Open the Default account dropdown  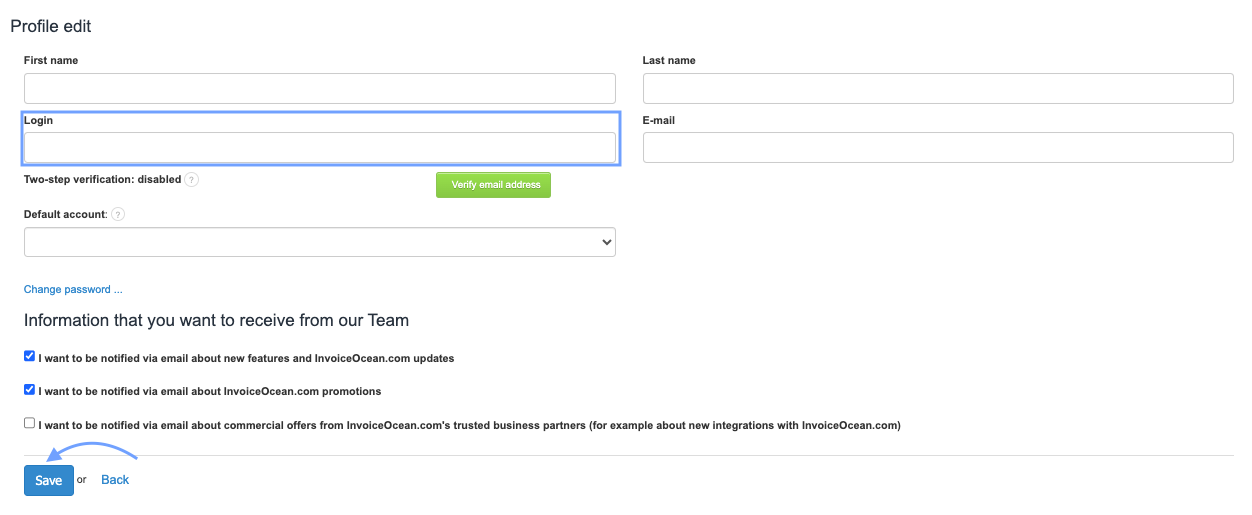pos(319,242)
